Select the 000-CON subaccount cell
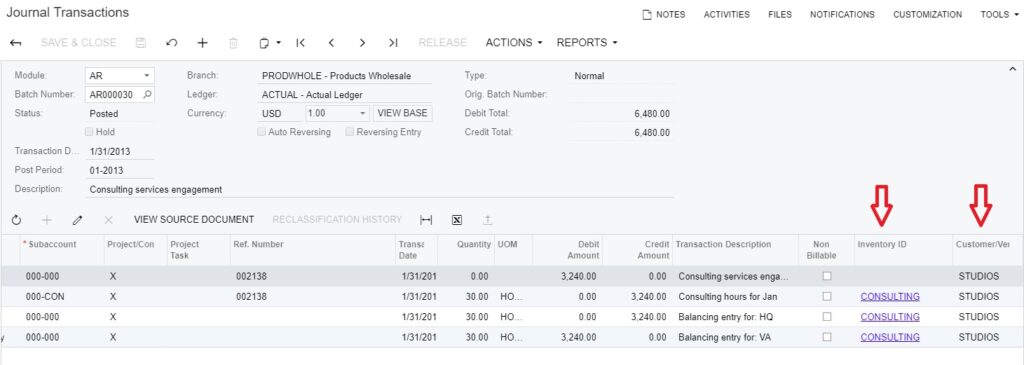Image resolution: width=1024 pixels, height=365 pixels. pyautogui.click(x=62, y=296)
